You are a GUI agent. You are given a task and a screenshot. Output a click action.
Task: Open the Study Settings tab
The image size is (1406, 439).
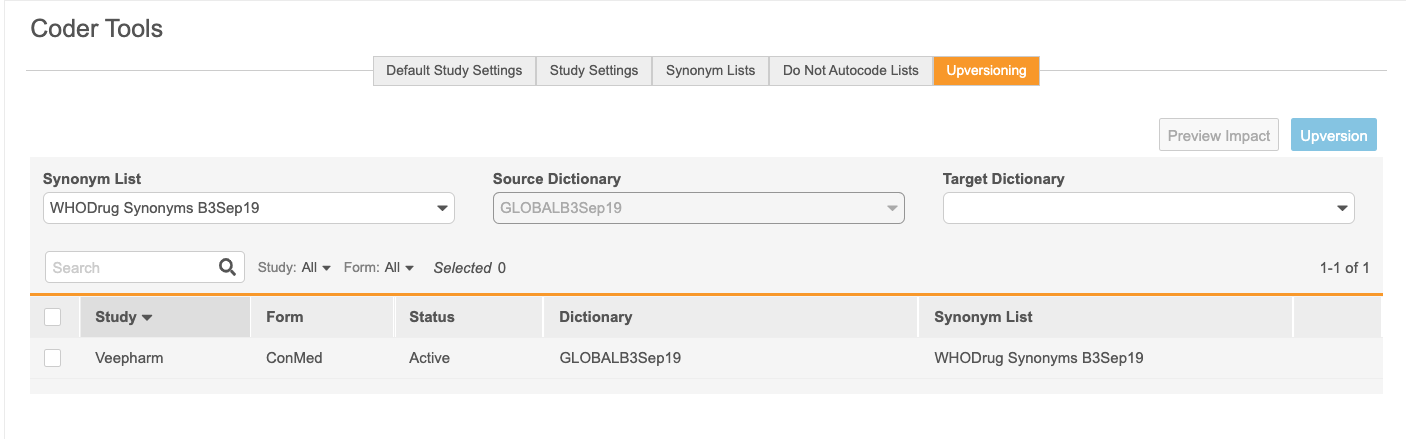click(594, 71)
